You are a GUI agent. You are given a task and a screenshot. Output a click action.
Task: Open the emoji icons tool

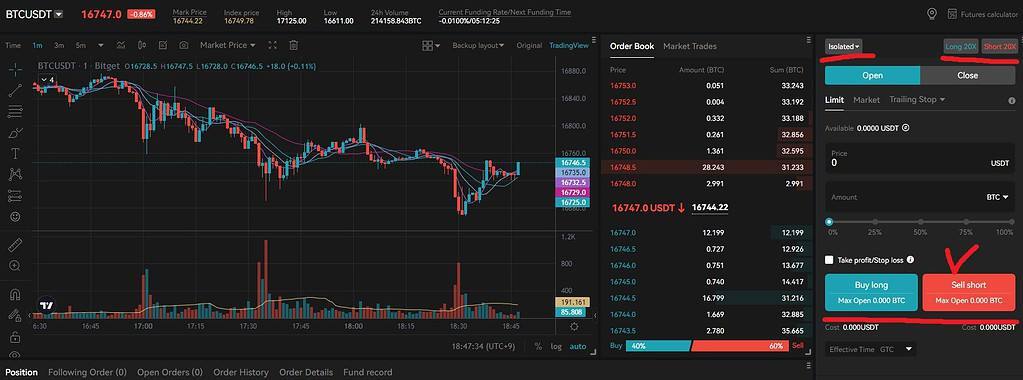[15, 216]
